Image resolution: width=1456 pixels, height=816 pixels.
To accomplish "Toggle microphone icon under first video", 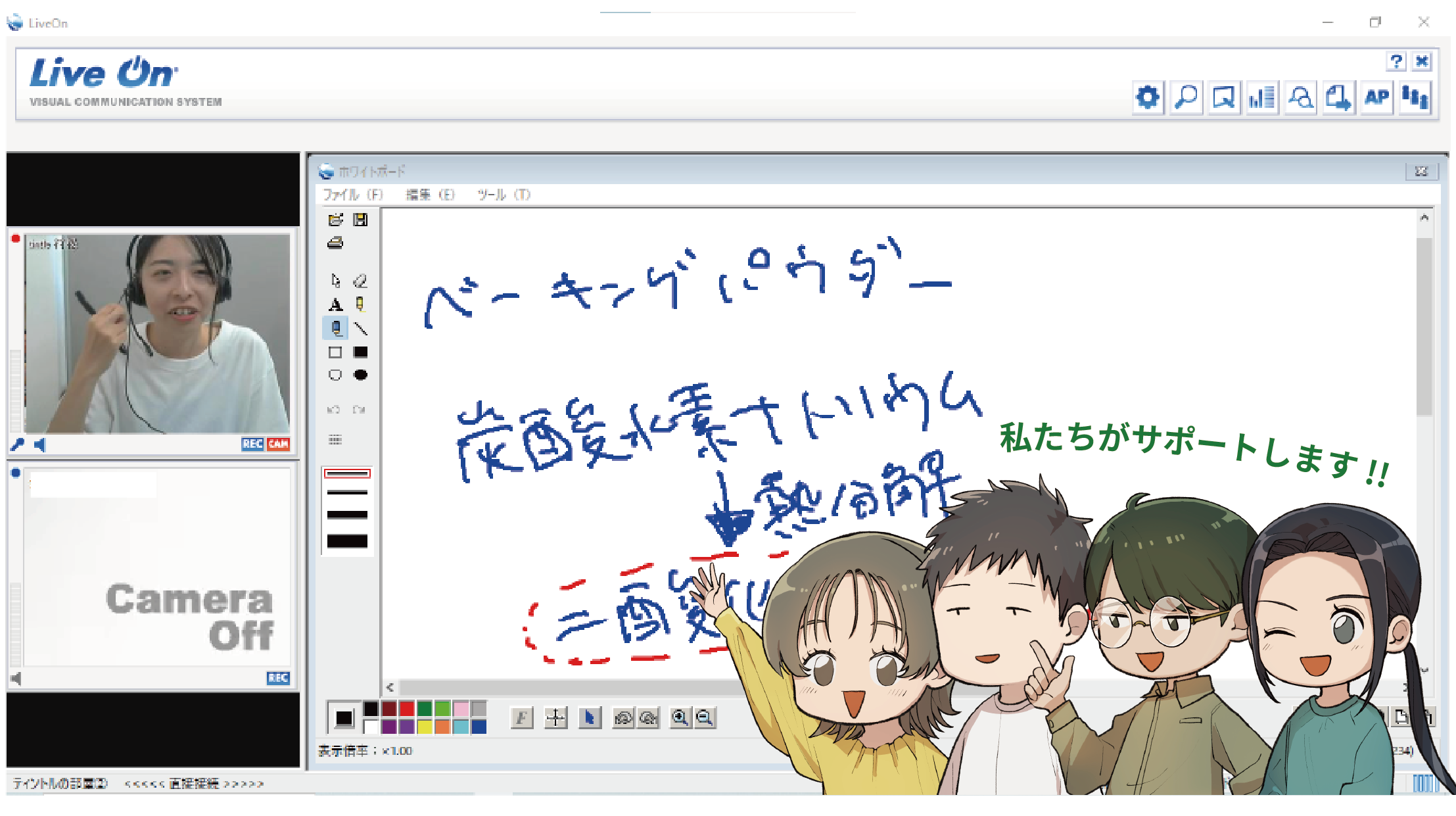I will (18, 445).
